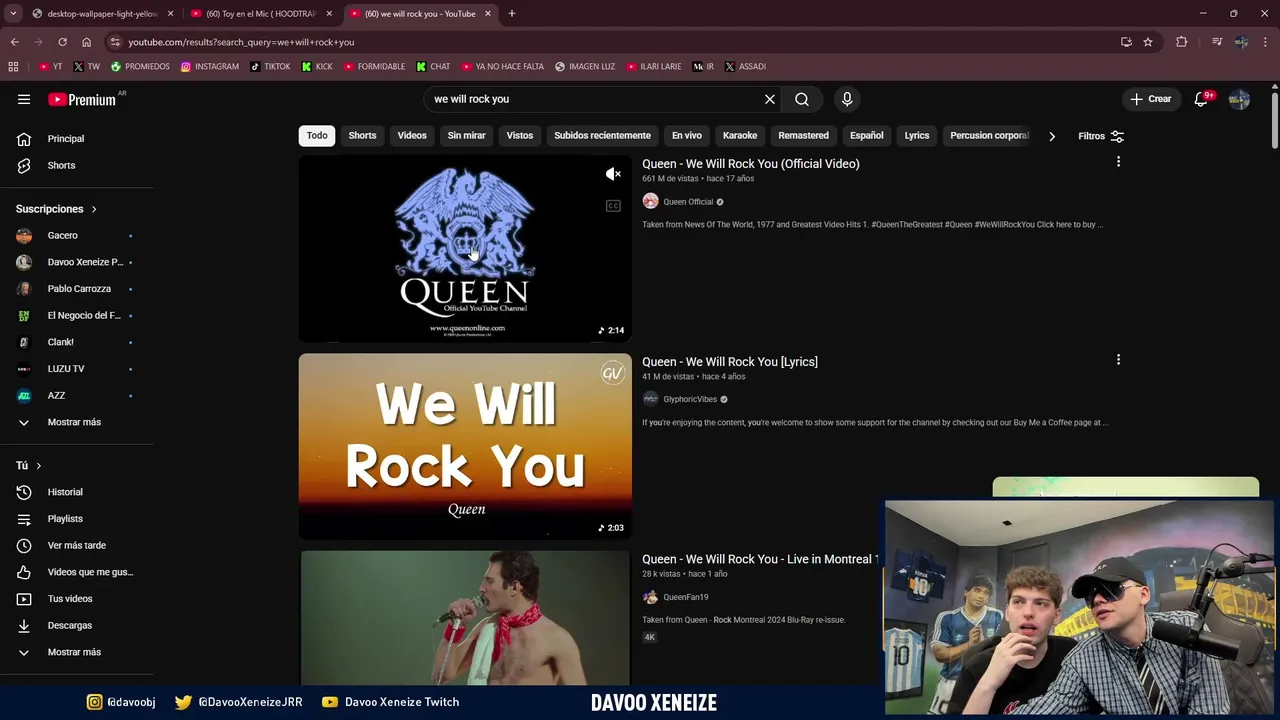1280x720 pixels.
Task: Toggle captions on the Queen video preview
Action: (x=613, y=206)
